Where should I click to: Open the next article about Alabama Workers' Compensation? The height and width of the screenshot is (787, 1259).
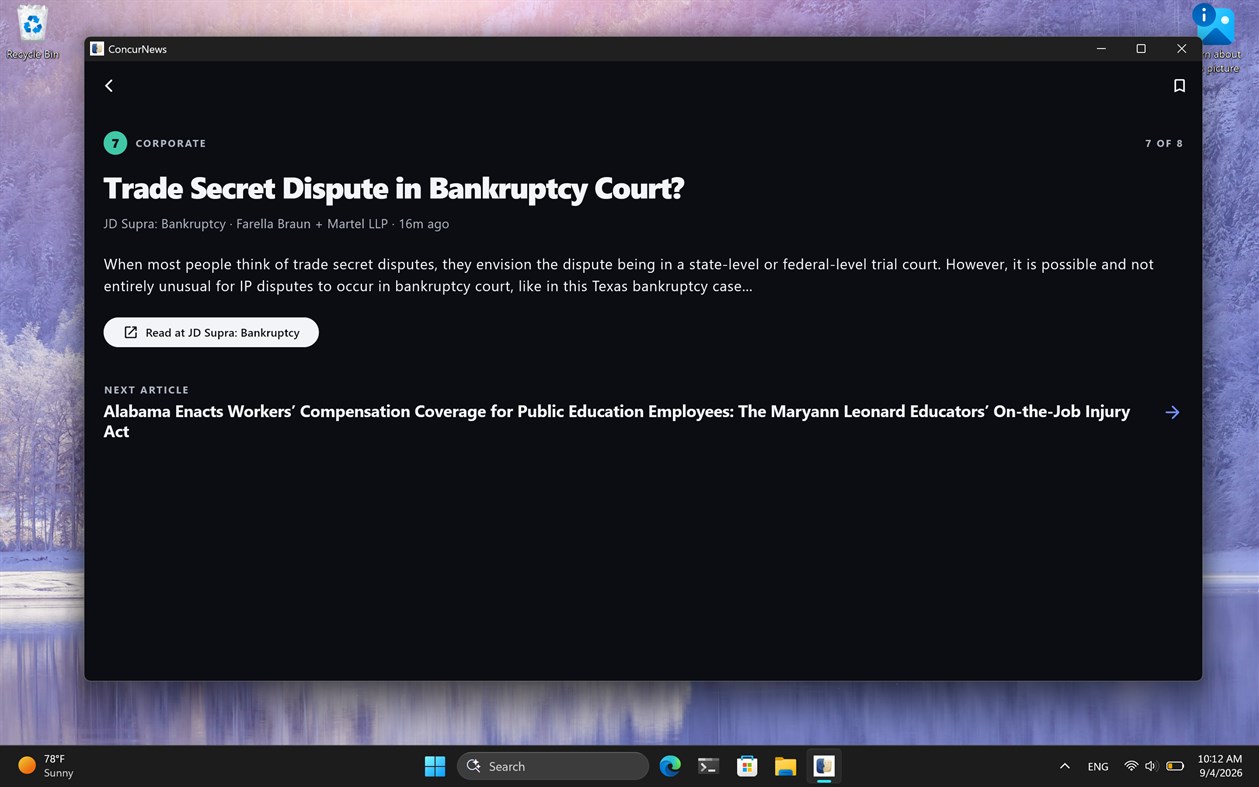[x=617, y=421]
